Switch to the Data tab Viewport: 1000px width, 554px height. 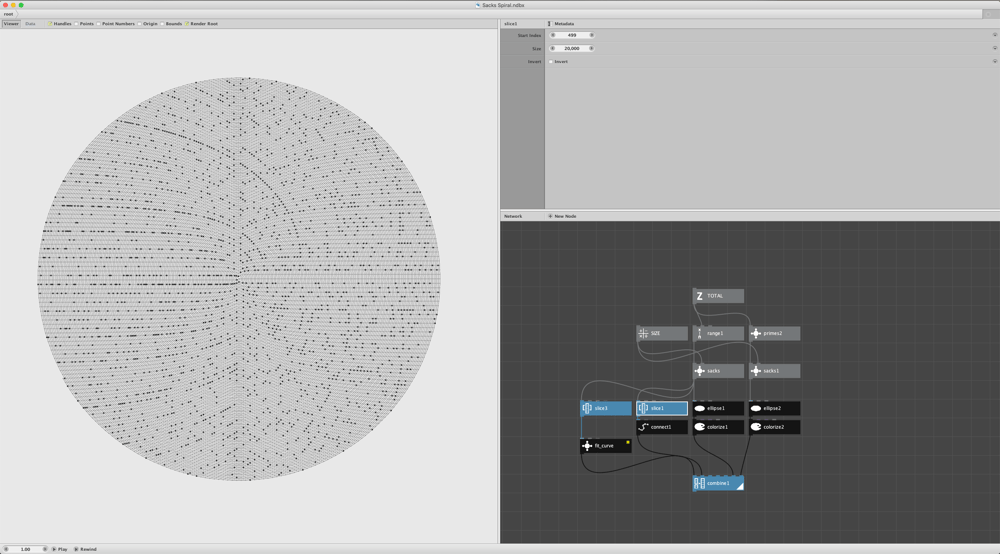30,24
